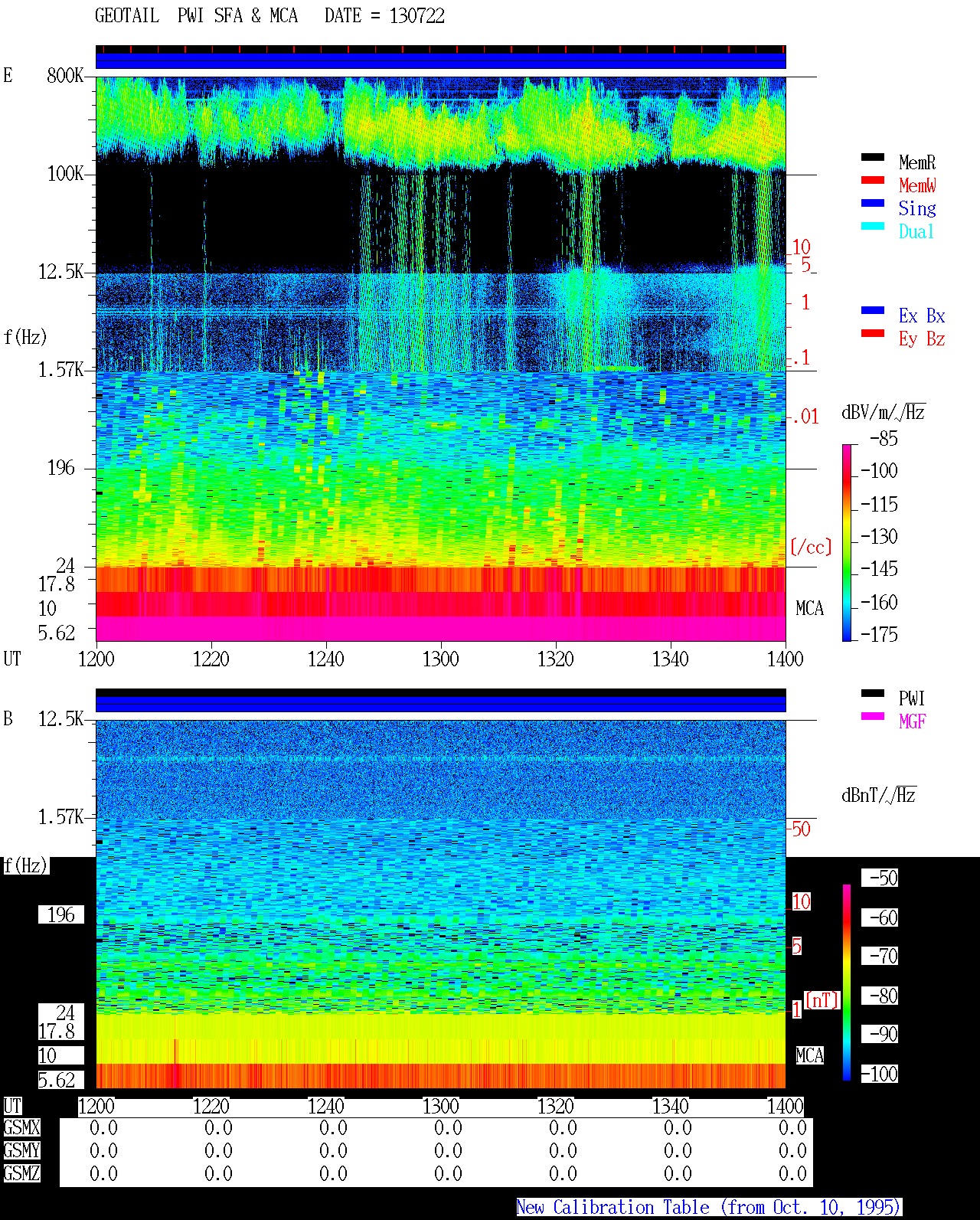Click the '-85' color scale value
This screenshot has width=980, height=1220.
pos(884,439)
